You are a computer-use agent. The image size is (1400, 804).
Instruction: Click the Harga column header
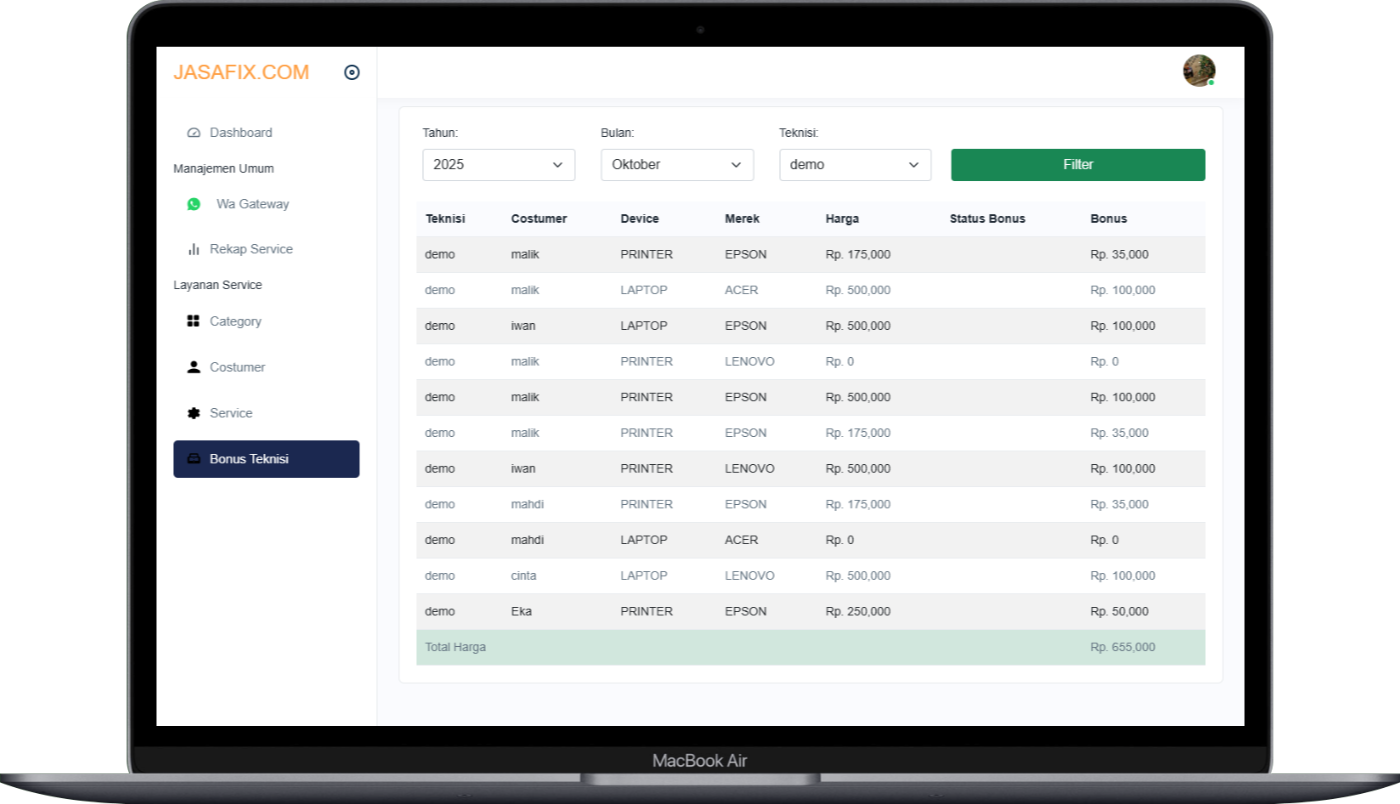pos(842,219)
